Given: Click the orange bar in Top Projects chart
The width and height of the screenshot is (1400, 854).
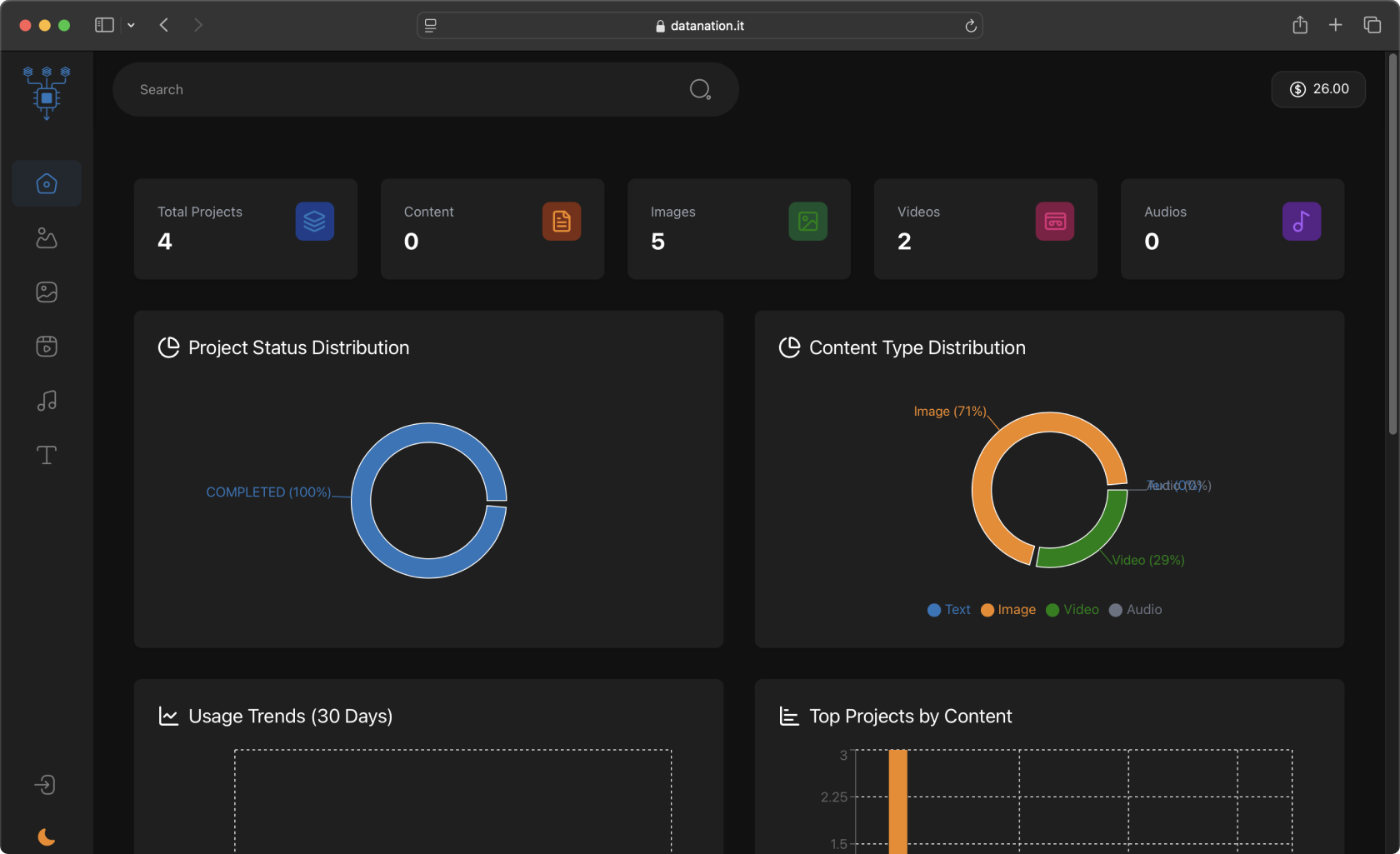Looking at the screenshot, I should pyautogui.click(x=897, y=802).
